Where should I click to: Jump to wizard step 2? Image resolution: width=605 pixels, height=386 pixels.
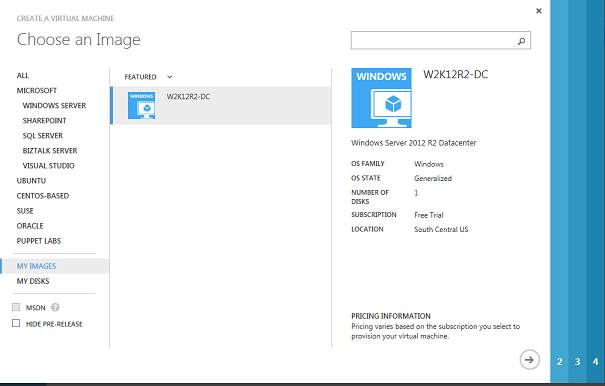click(559, 362)
